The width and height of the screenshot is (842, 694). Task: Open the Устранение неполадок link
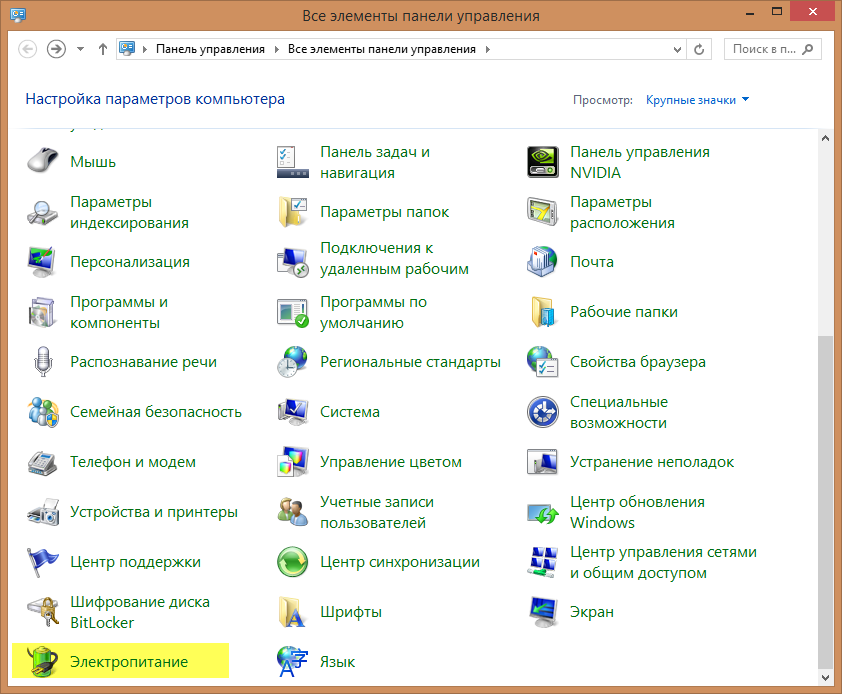pos(652,462)
